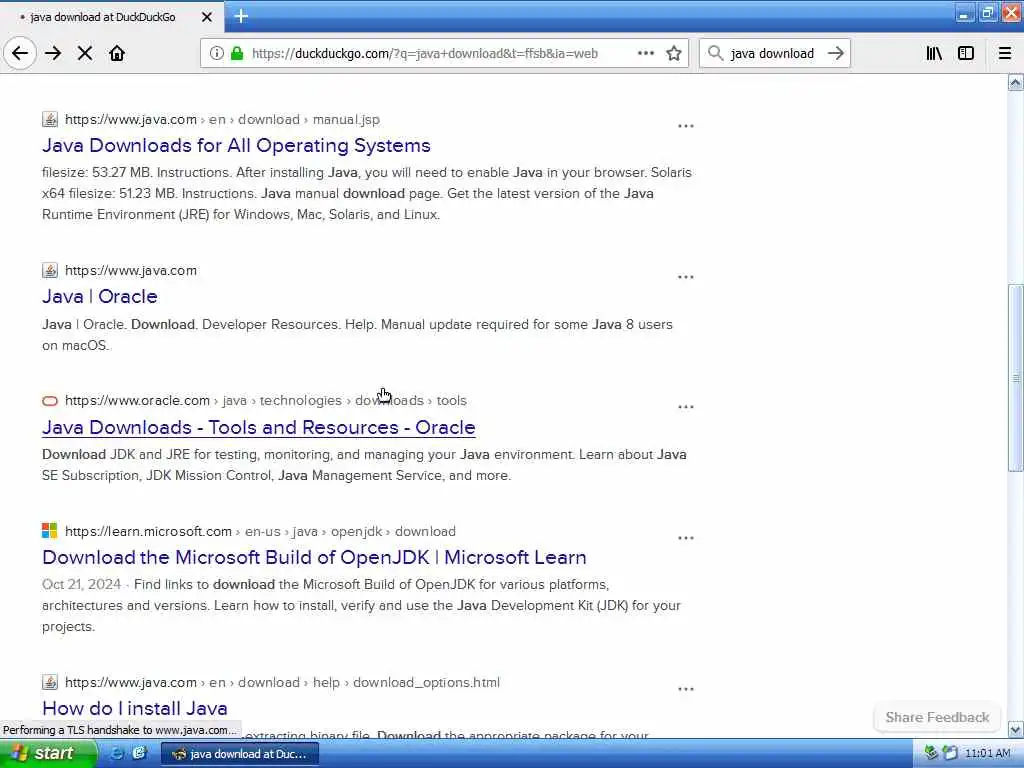Toggle the sidebar view
The image size is (1024, 768).
click(966, 53)
